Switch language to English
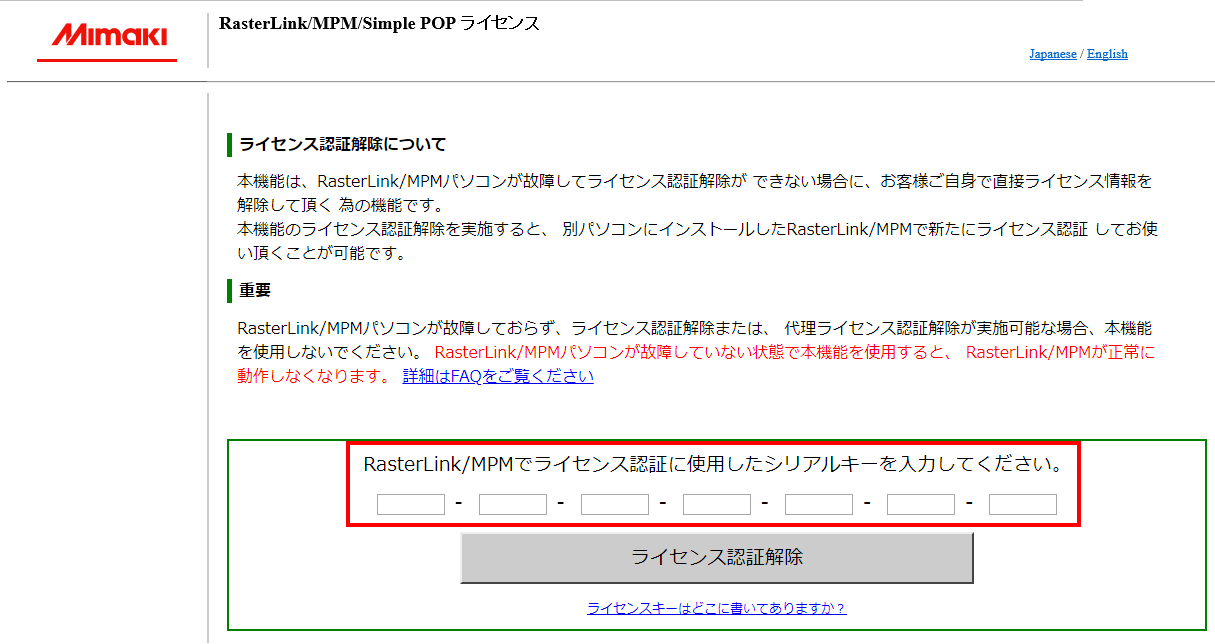 pyautogui.click(x=1107, y=54)
